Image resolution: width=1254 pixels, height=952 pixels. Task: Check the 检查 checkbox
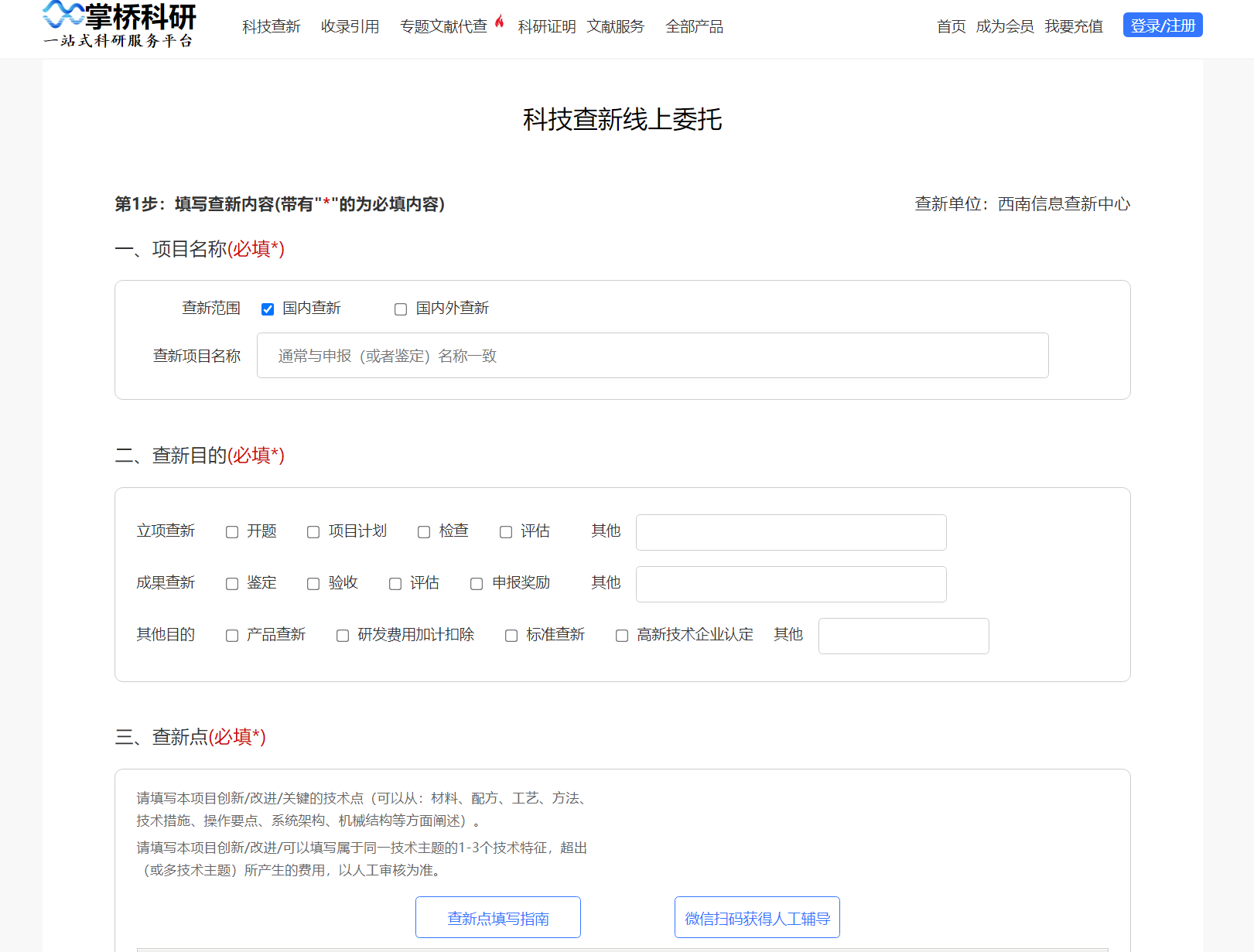[x=424, y=532]
